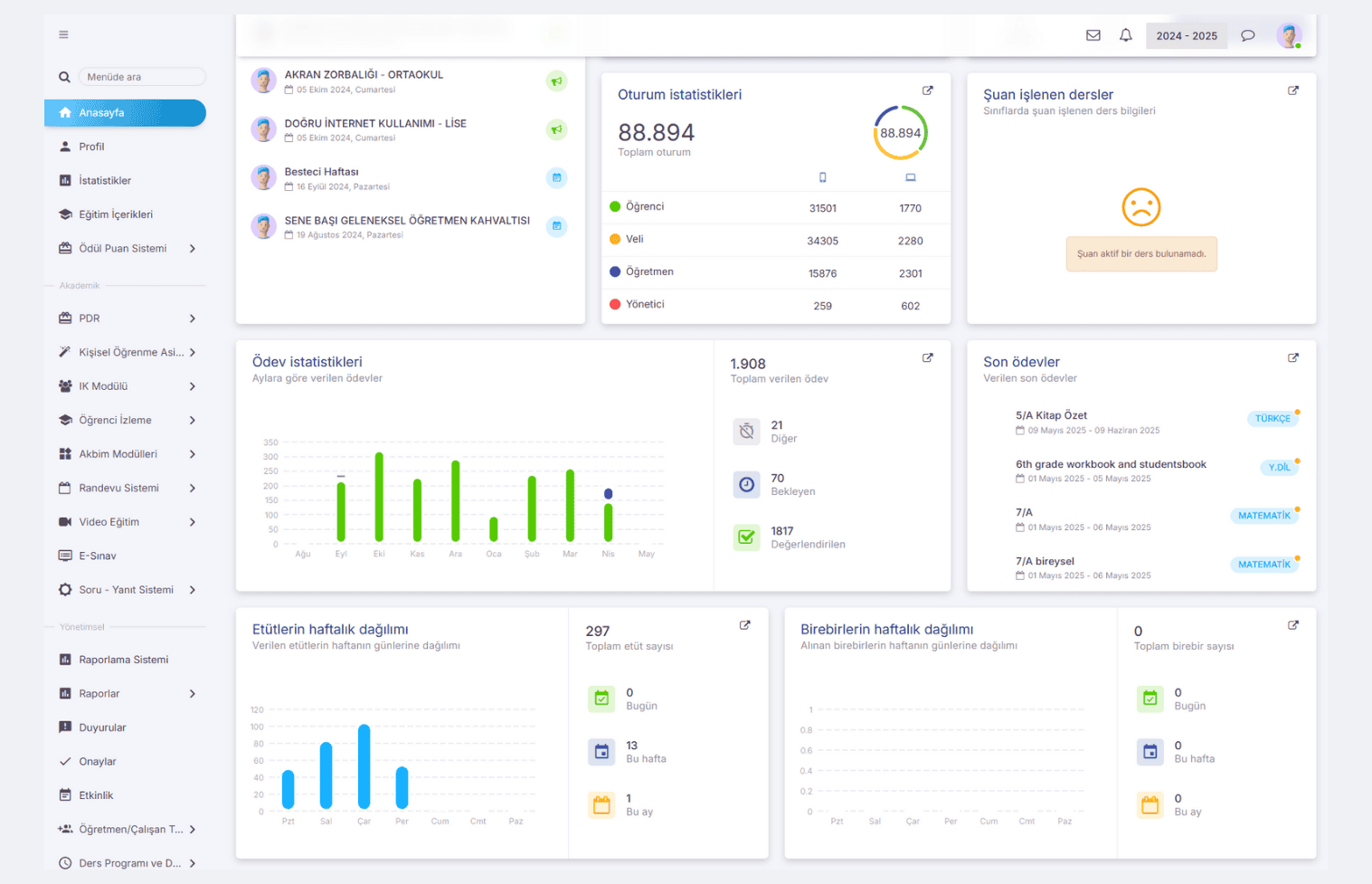This screenshot has height=884, width=1372.
Task: Open the 5/A Kitap Özet assignment
Action: (x=1051, y=416)
